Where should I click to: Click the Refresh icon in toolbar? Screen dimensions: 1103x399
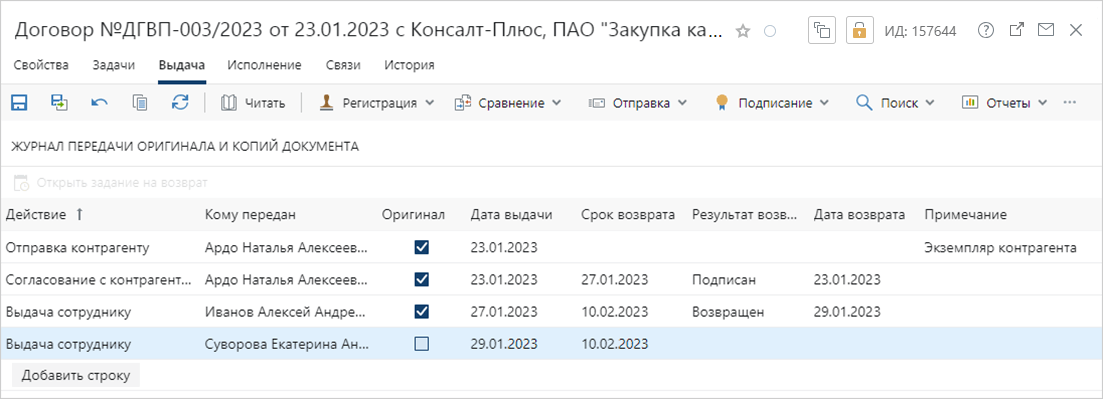(180, 103)
